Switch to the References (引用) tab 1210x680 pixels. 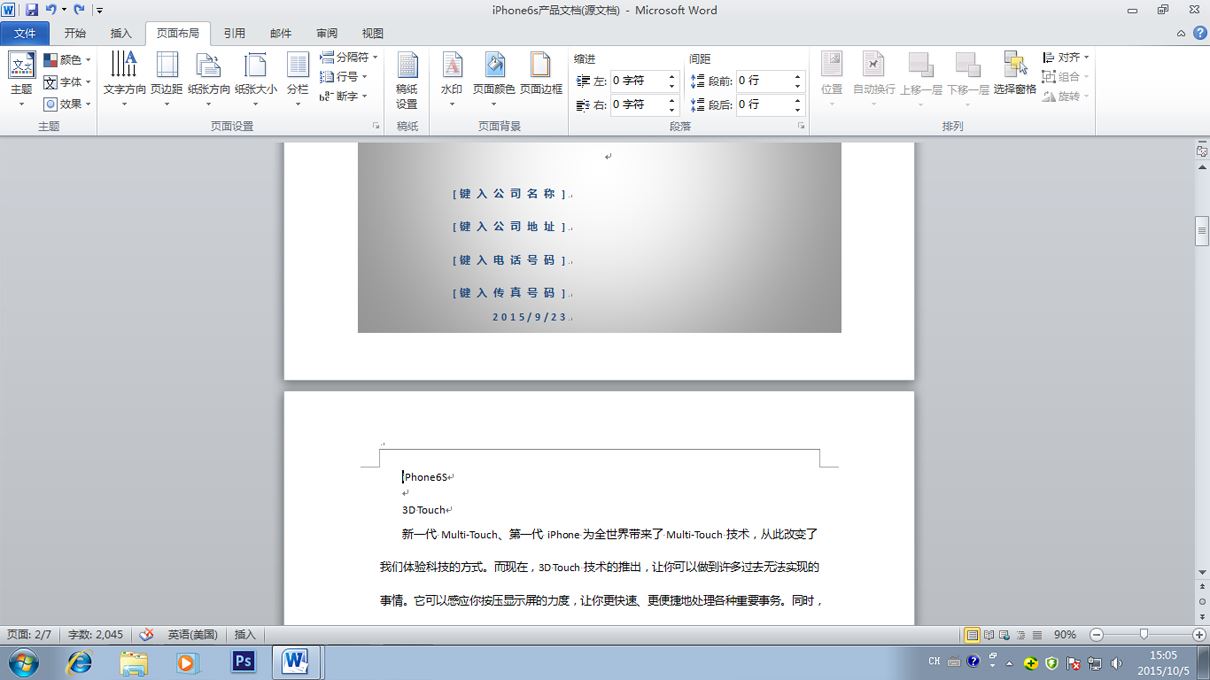point(234,33)
